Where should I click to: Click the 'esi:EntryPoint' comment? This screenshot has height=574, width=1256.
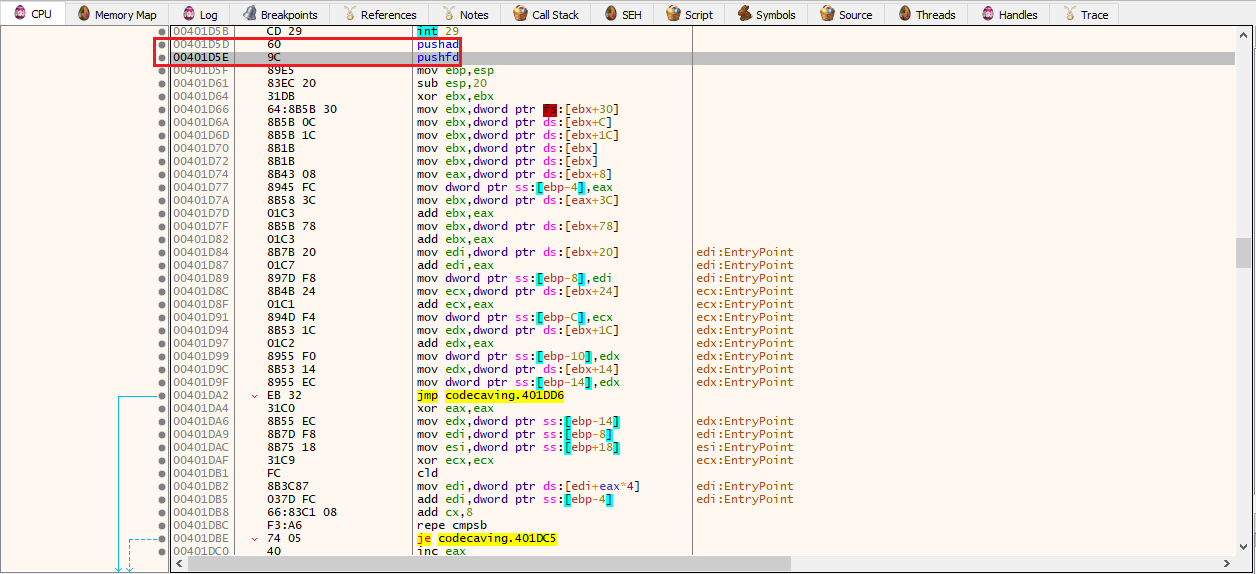coord(745,448)
